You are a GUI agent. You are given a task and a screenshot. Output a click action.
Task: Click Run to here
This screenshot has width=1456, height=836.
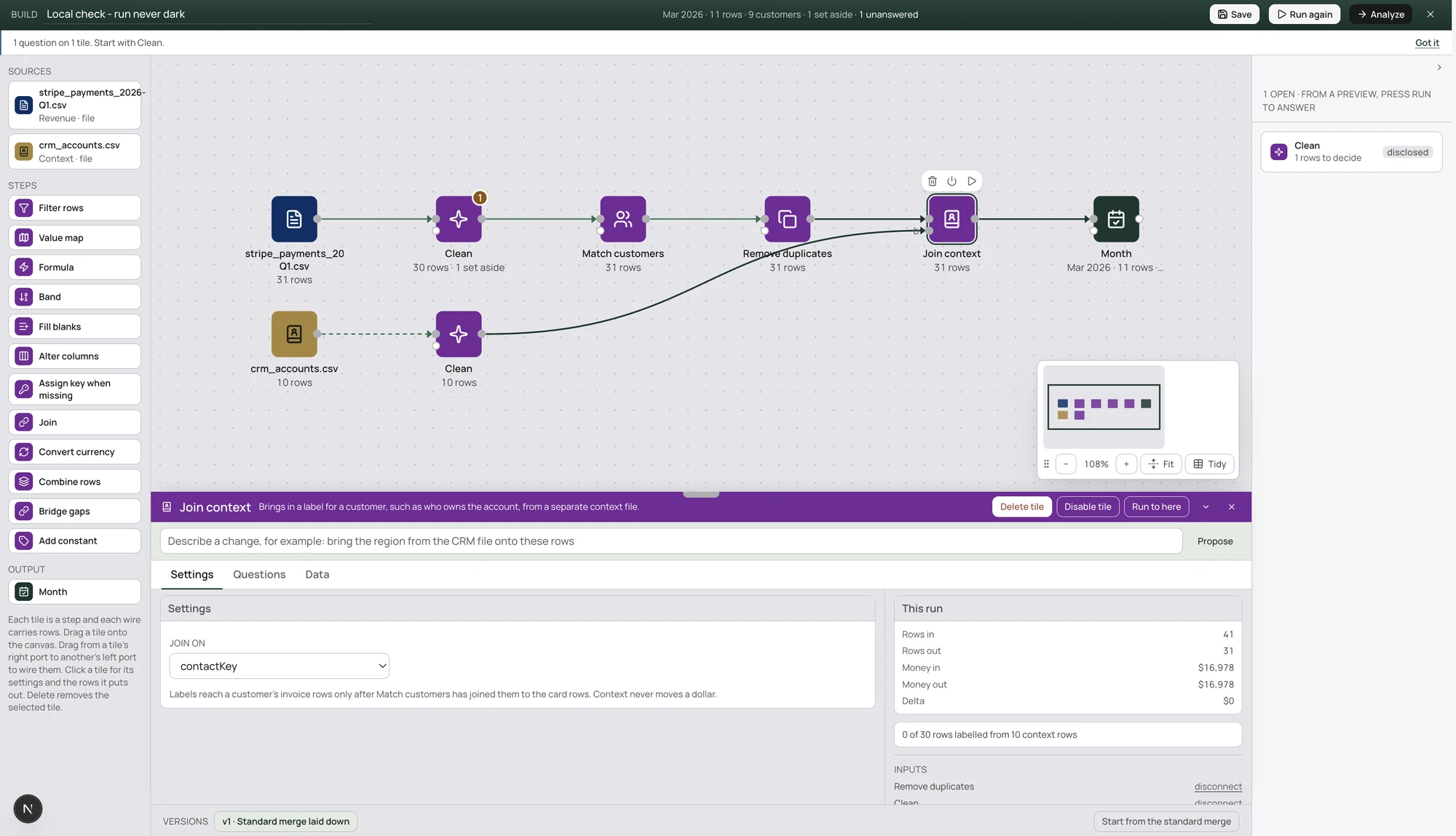tap(1156, 507)
